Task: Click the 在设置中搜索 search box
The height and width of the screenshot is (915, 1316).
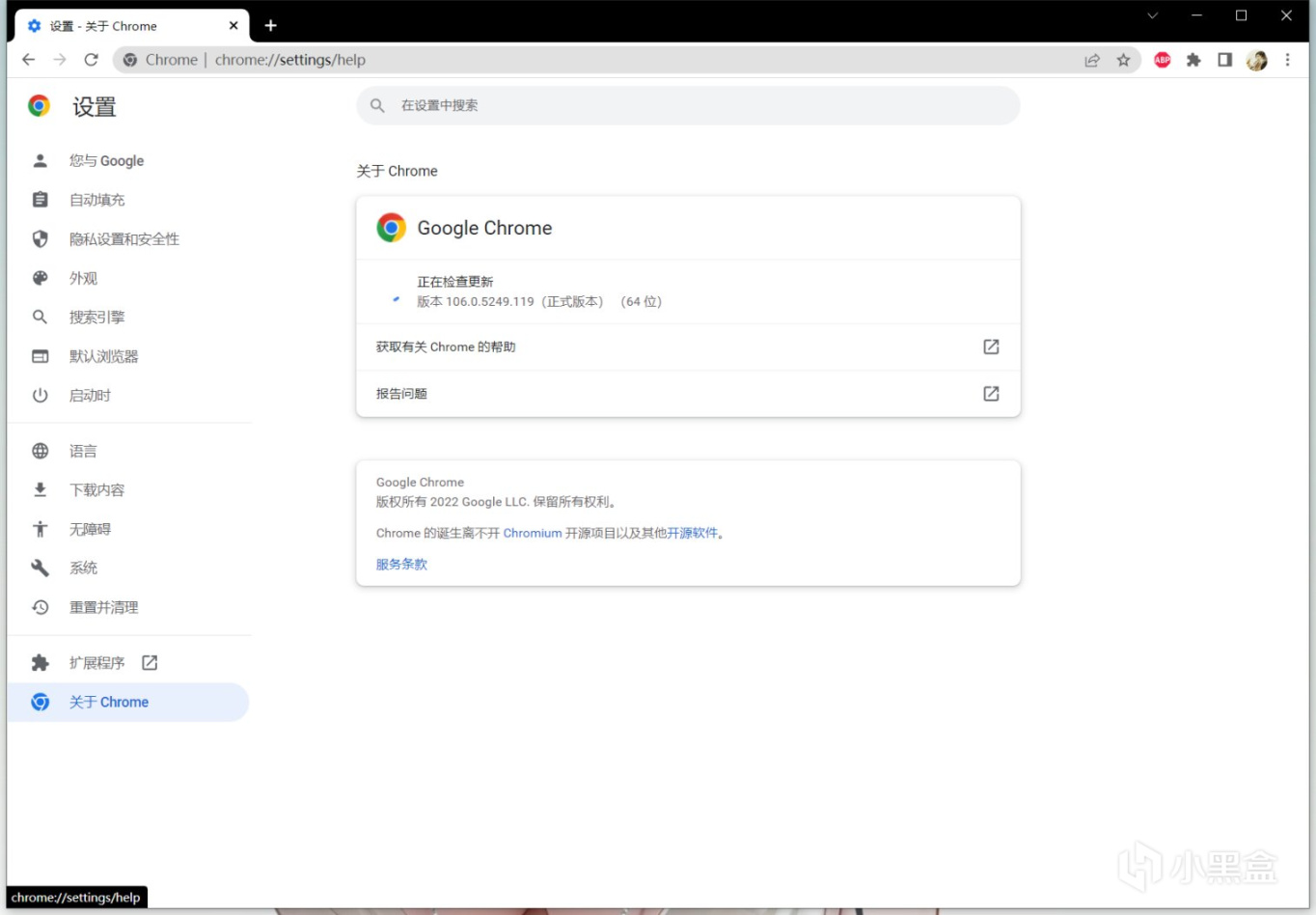Action: pos(687,105)
